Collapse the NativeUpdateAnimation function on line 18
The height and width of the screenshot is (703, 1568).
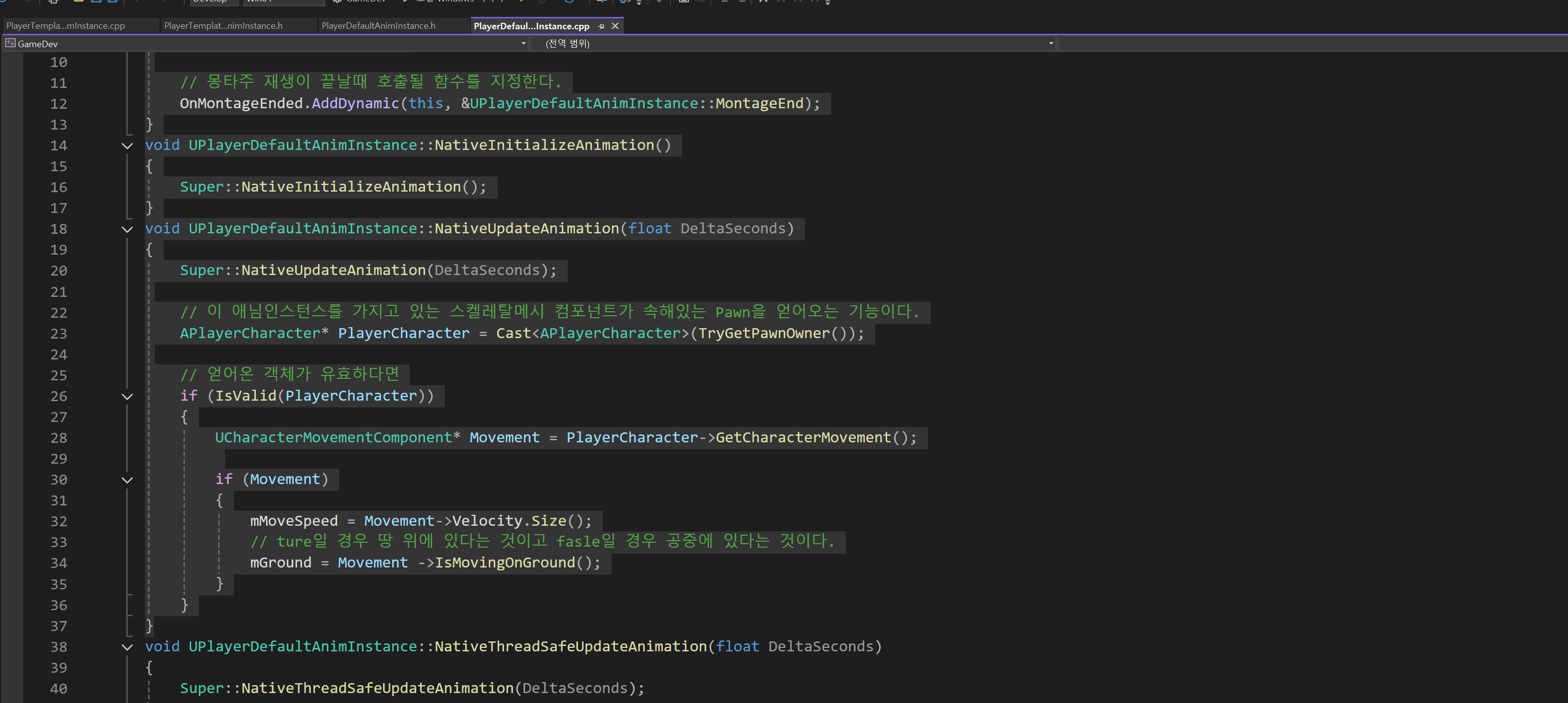127,229
